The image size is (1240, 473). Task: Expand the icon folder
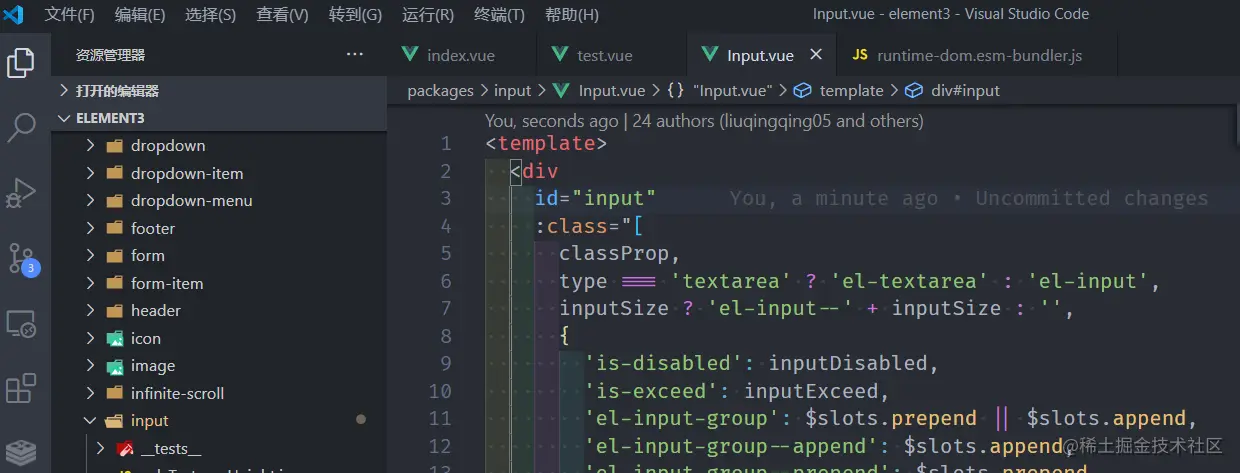pos(219,338)
